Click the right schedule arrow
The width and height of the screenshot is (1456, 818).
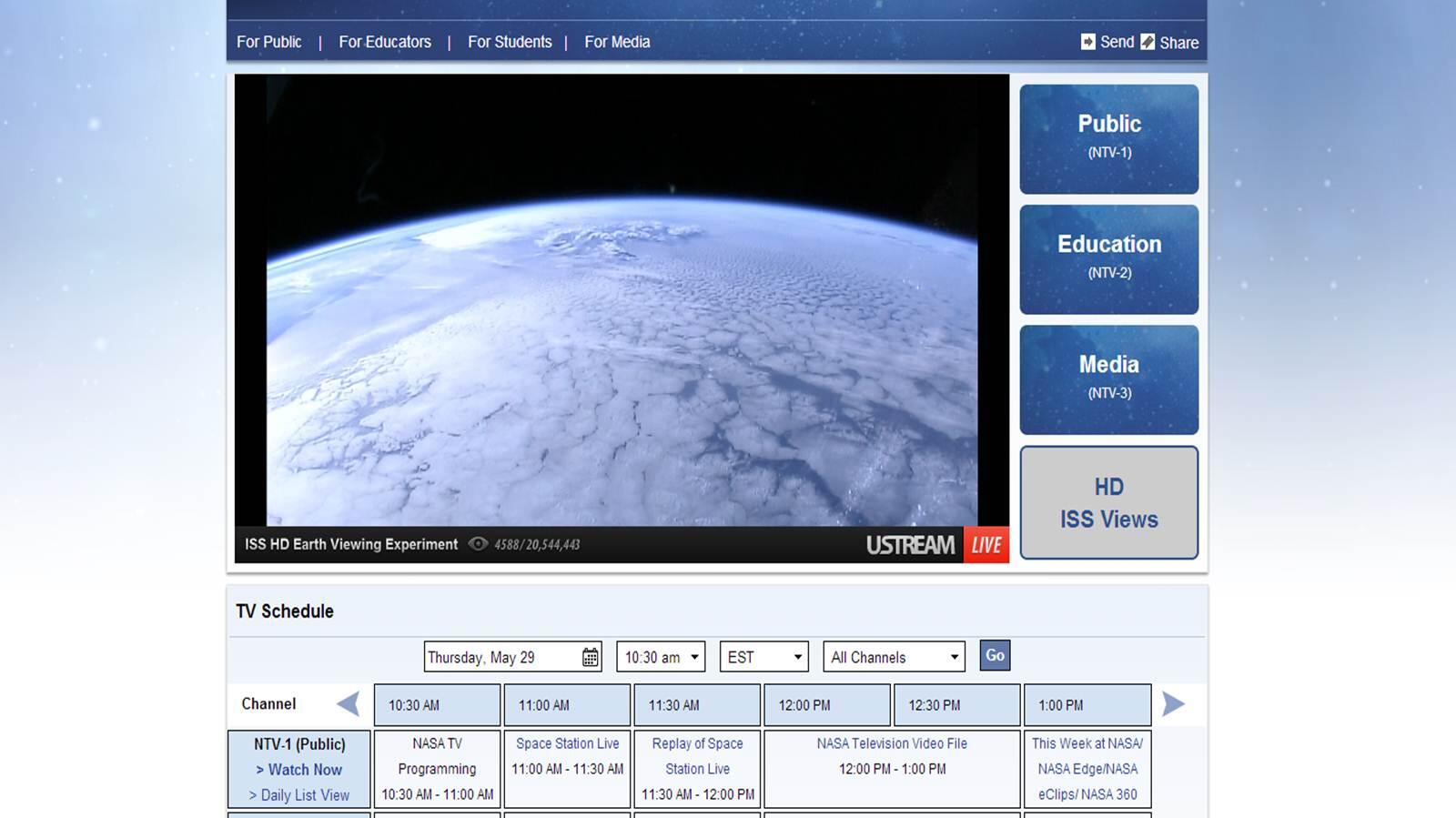pos(1174,704)
